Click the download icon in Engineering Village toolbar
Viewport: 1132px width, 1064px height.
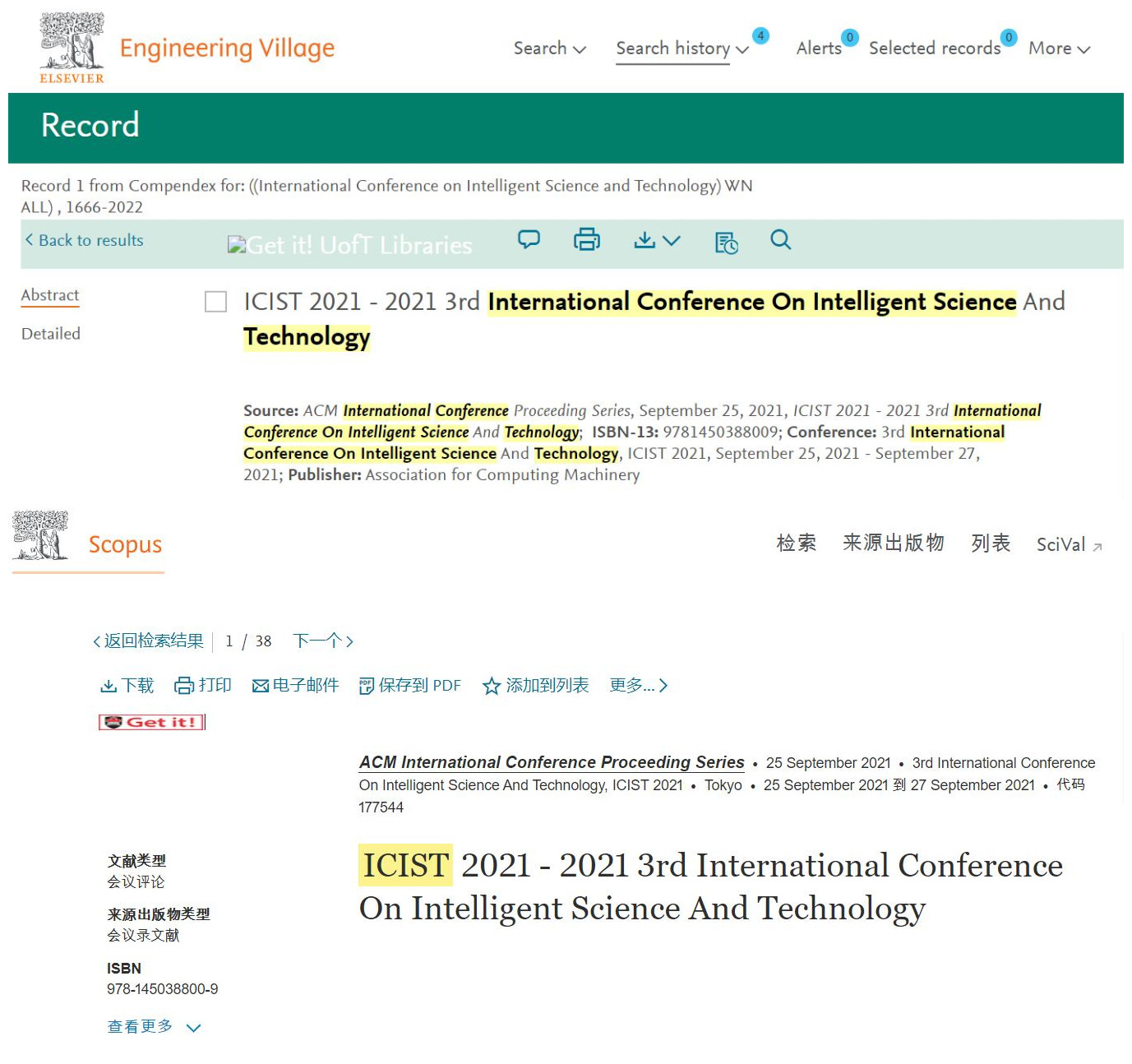click(645, 239)
